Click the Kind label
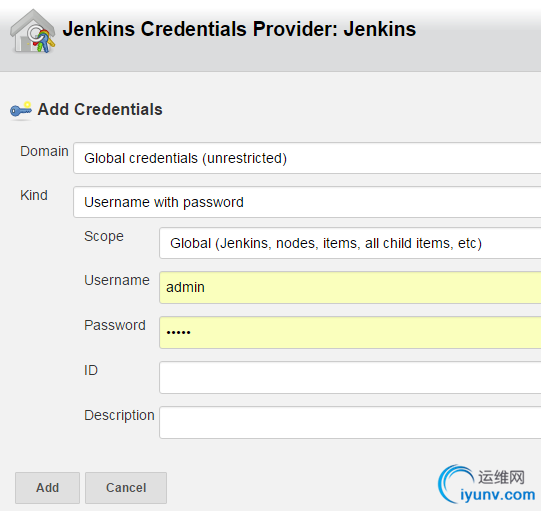Viewport: 541px width, 511px height. pos(34,195)
